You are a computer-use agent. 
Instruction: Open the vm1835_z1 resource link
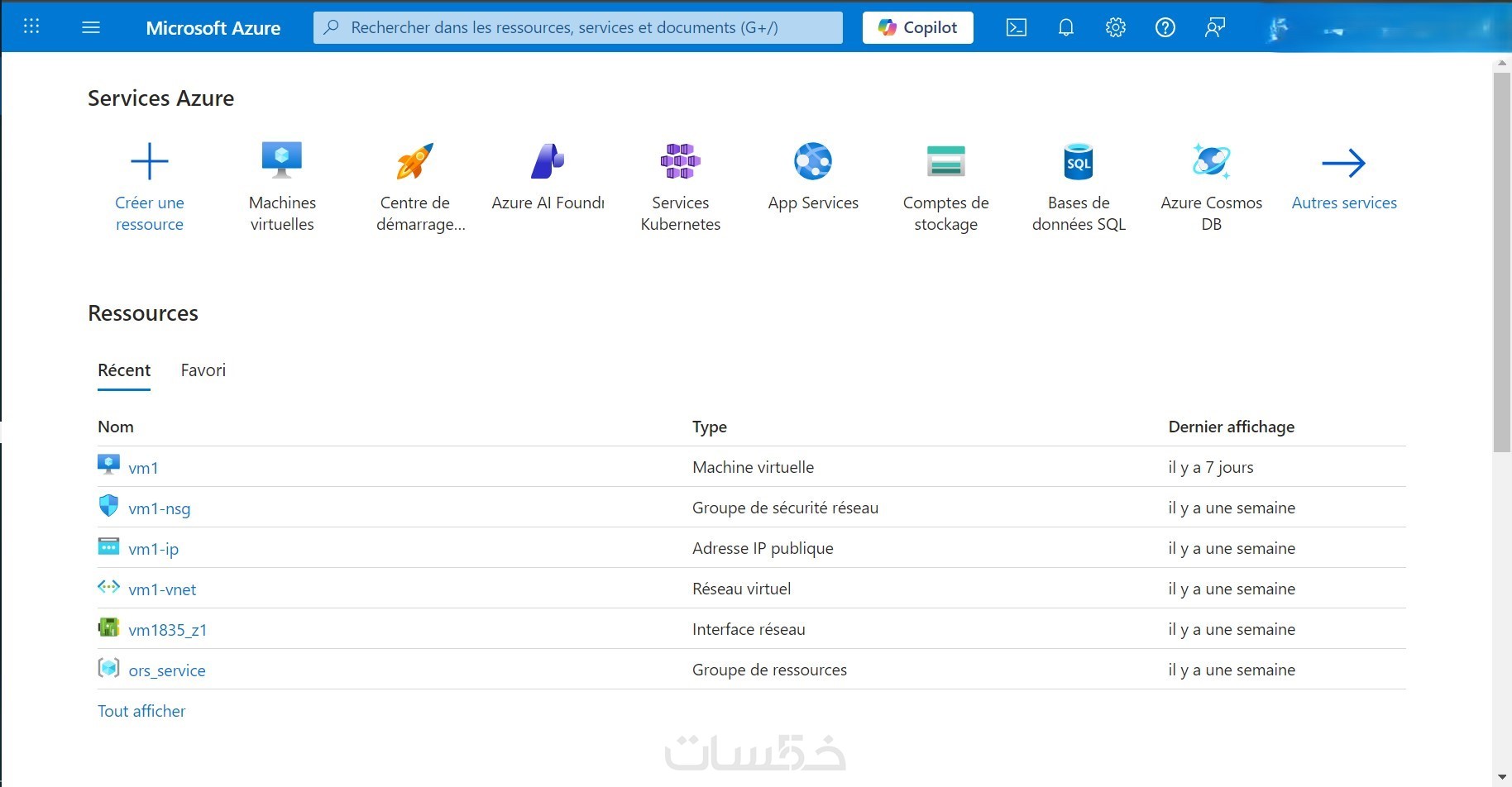(x=168, y=630)
